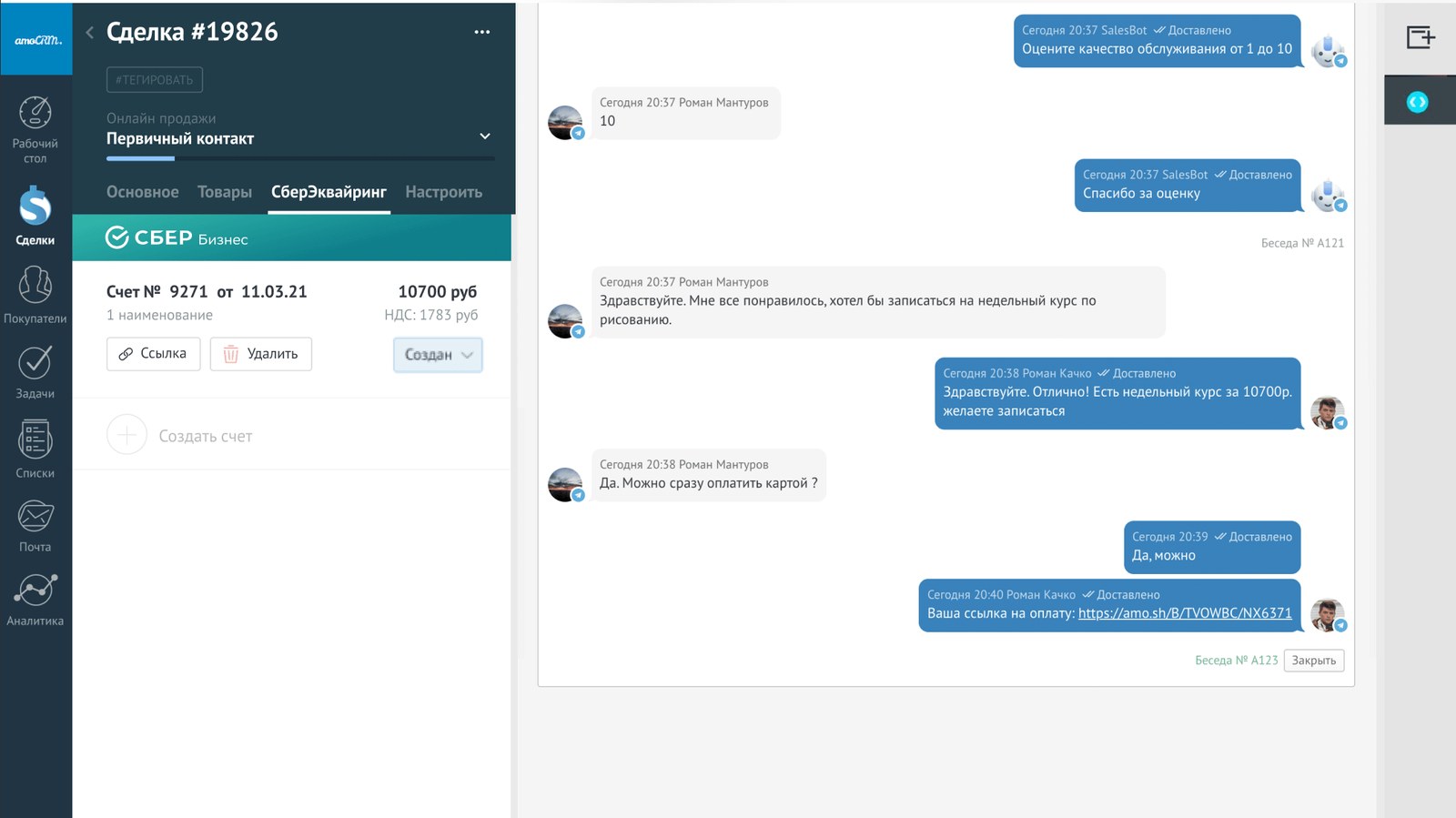Open the Задачи section
The image size is (1456, 818).
coord(35,372)
